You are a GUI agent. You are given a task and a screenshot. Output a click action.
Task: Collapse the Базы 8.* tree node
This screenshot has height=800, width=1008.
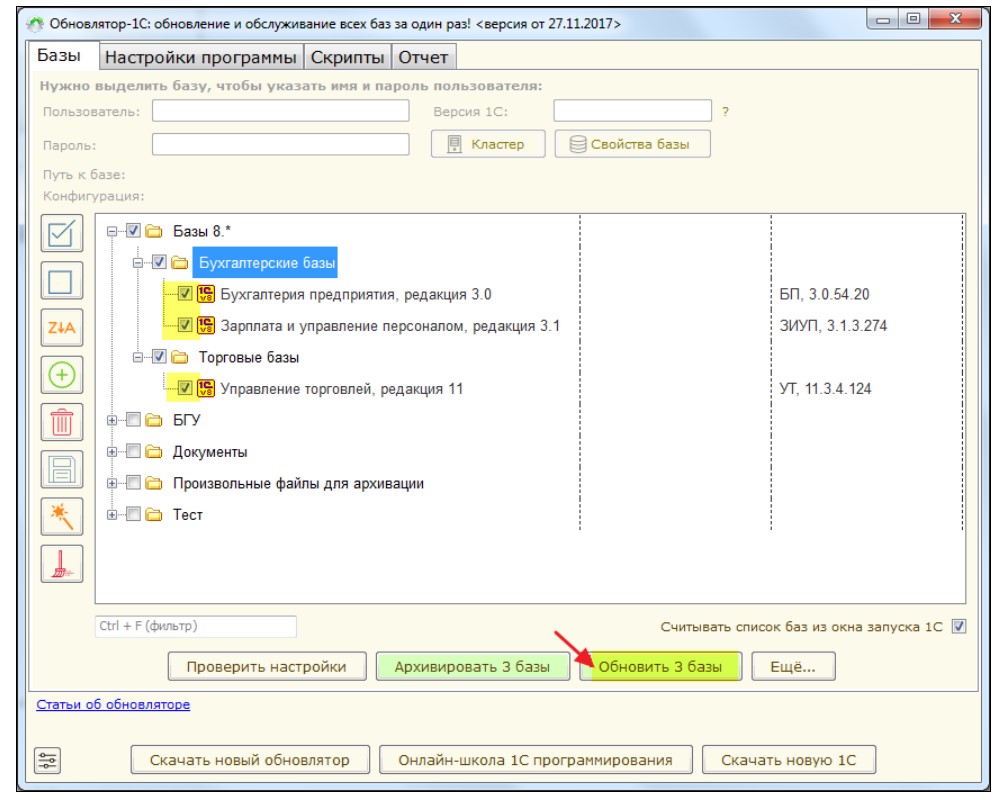[x=112, y=231]
